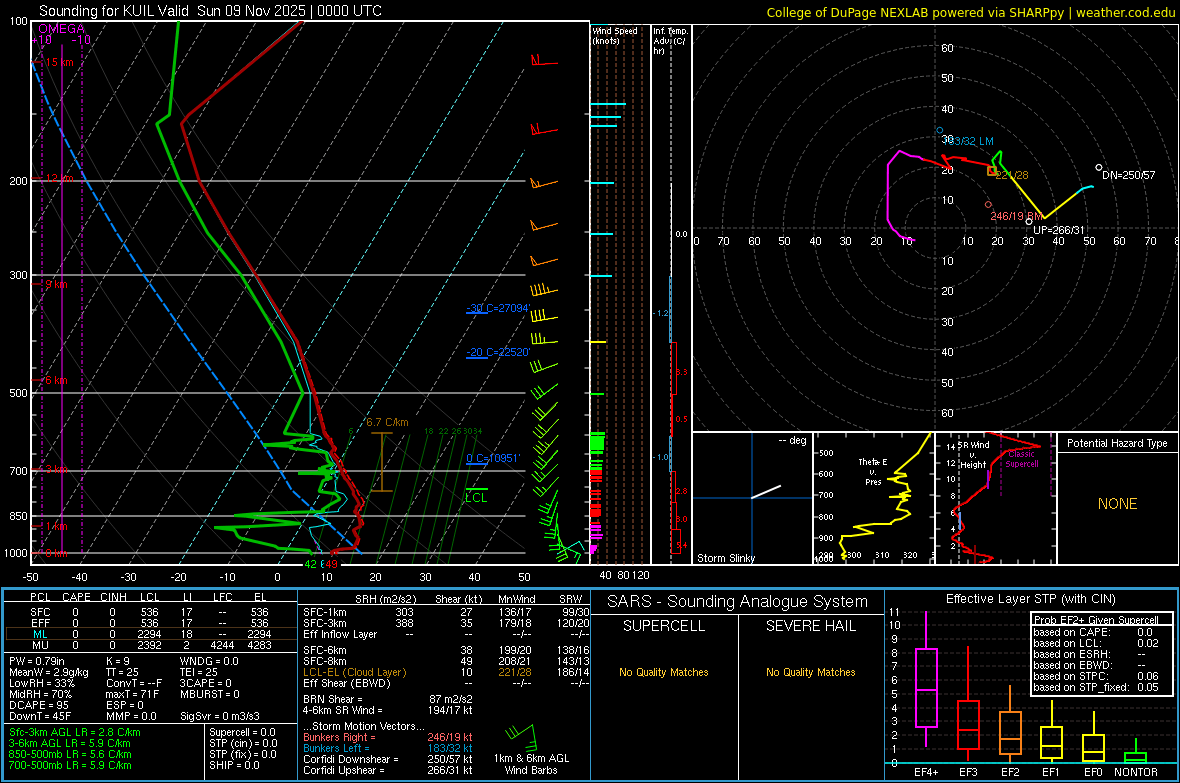
Task: Select the MU parcel row label
Action: coord(40,645)
